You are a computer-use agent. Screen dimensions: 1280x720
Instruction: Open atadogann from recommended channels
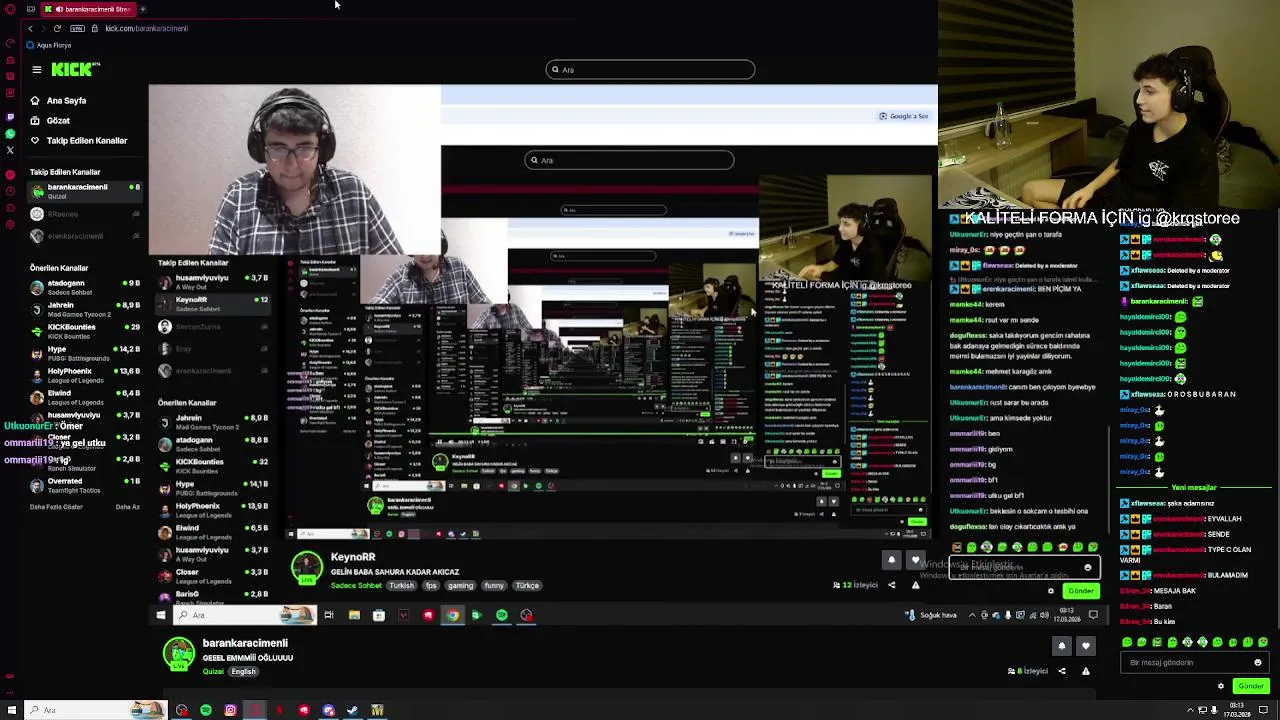coord(85,287)
